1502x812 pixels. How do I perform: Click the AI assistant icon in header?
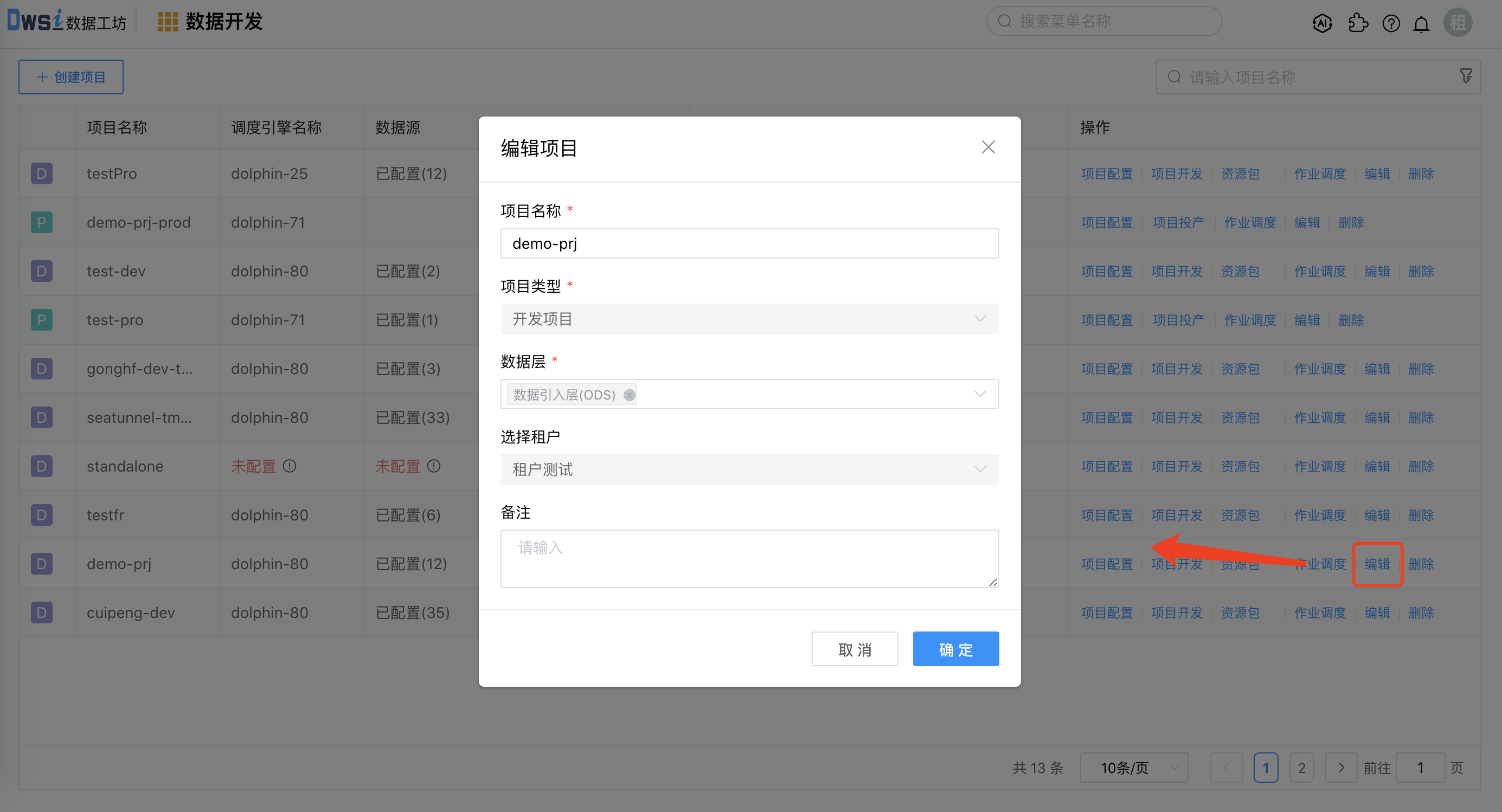coord(1322,23)
